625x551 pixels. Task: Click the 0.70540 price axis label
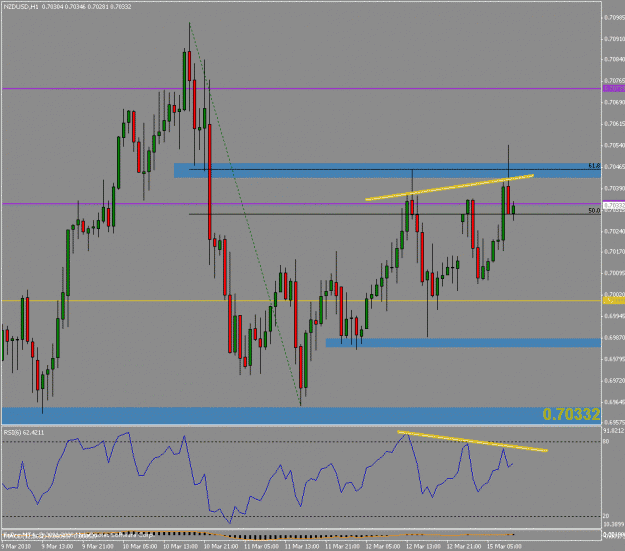[x=614, y=146]
